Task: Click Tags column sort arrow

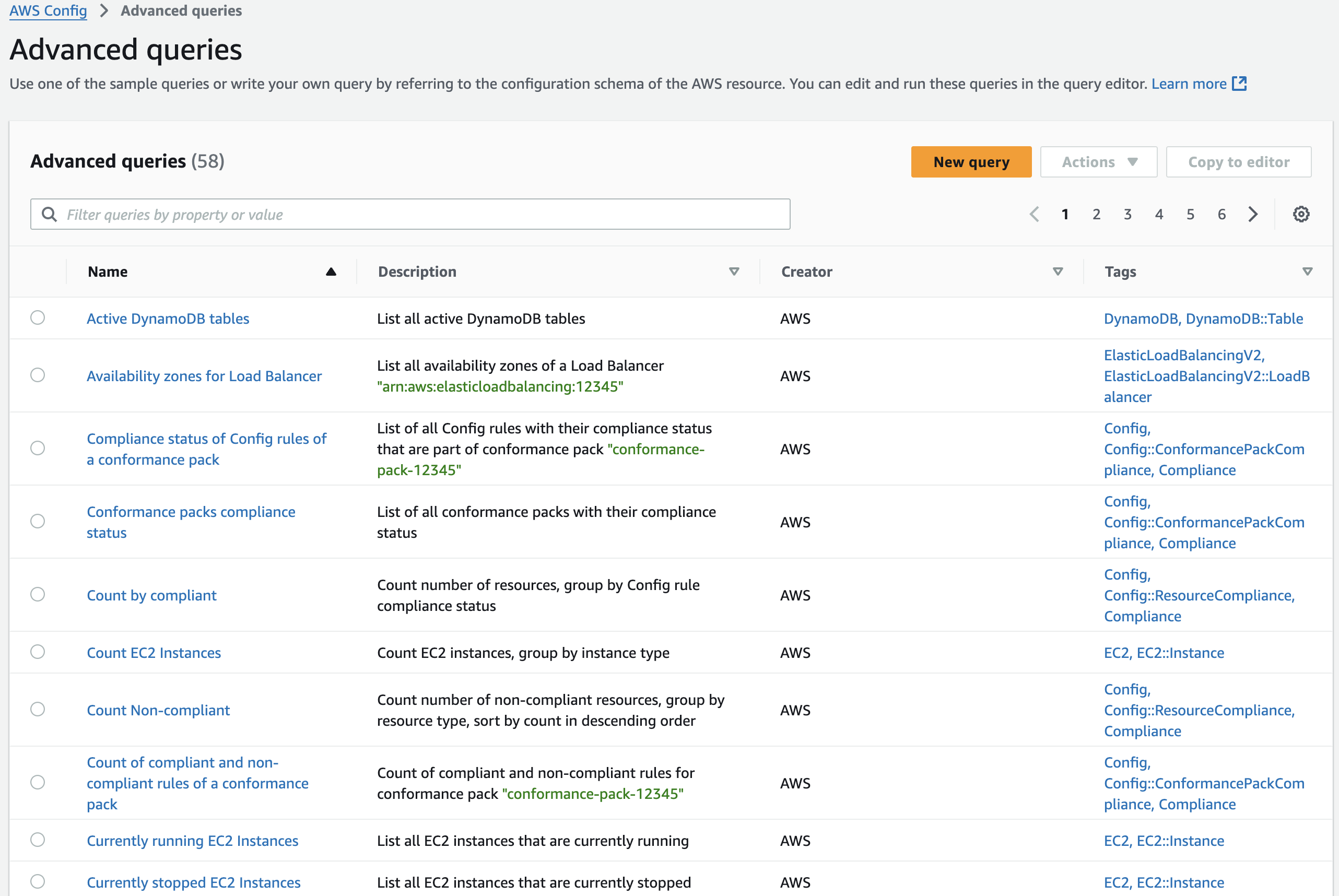Action: (1307, 272)
